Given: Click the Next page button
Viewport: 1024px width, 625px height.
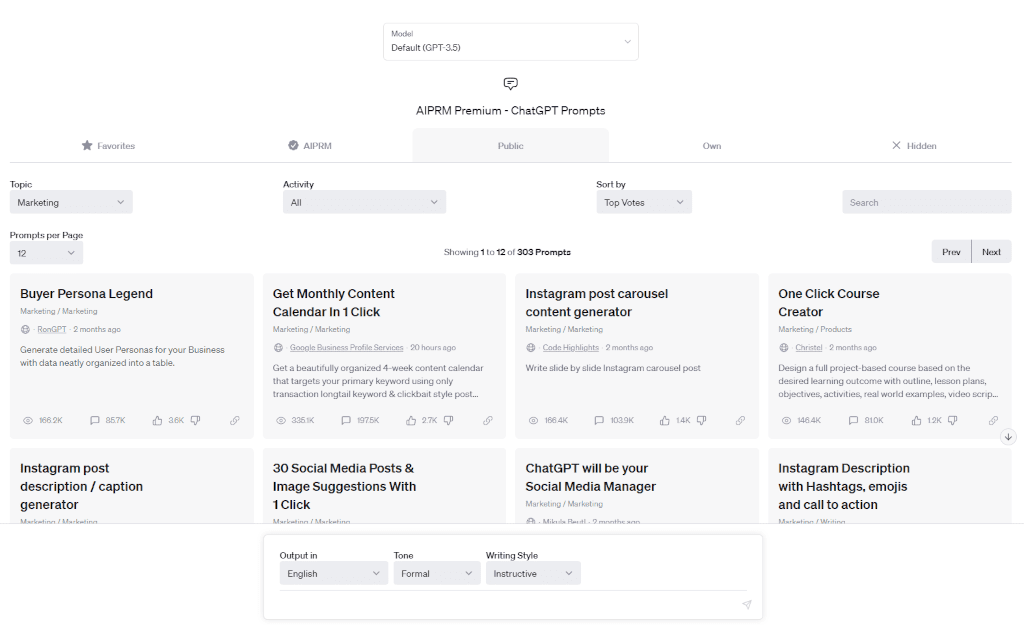Looking at the screenshot, I should [x=991, y=252].
